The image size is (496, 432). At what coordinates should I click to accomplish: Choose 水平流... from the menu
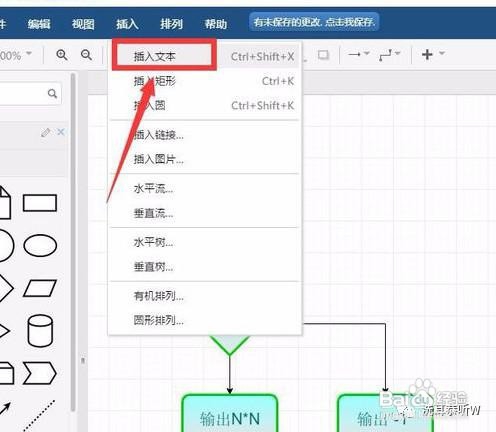tap(205, 189)
